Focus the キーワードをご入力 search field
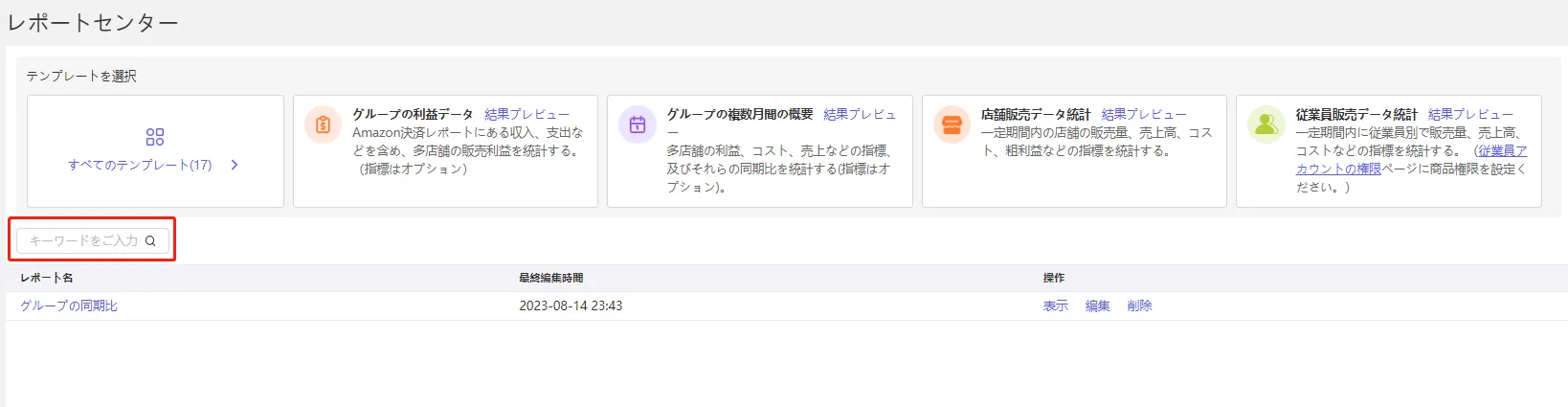 pos(93,240)
